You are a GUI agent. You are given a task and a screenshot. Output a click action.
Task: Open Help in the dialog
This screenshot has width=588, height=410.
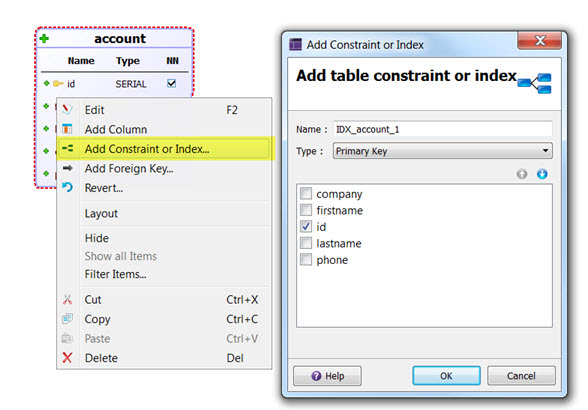327,375
